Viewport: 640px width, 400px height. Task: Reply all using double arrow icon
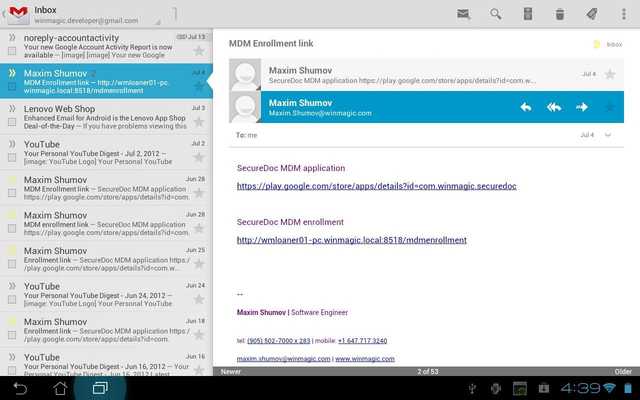coord(554,107)
